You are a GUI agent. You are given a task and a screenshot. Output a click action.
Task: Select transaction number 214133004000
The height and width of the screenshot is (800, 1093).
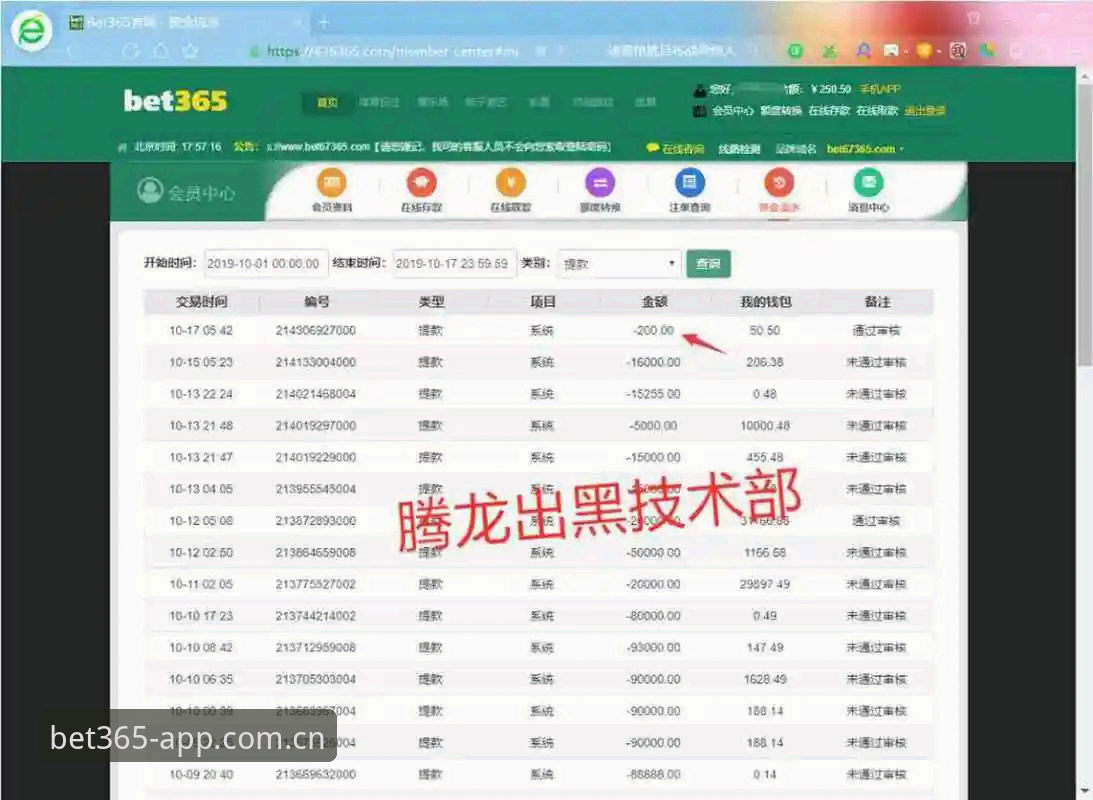316,362
